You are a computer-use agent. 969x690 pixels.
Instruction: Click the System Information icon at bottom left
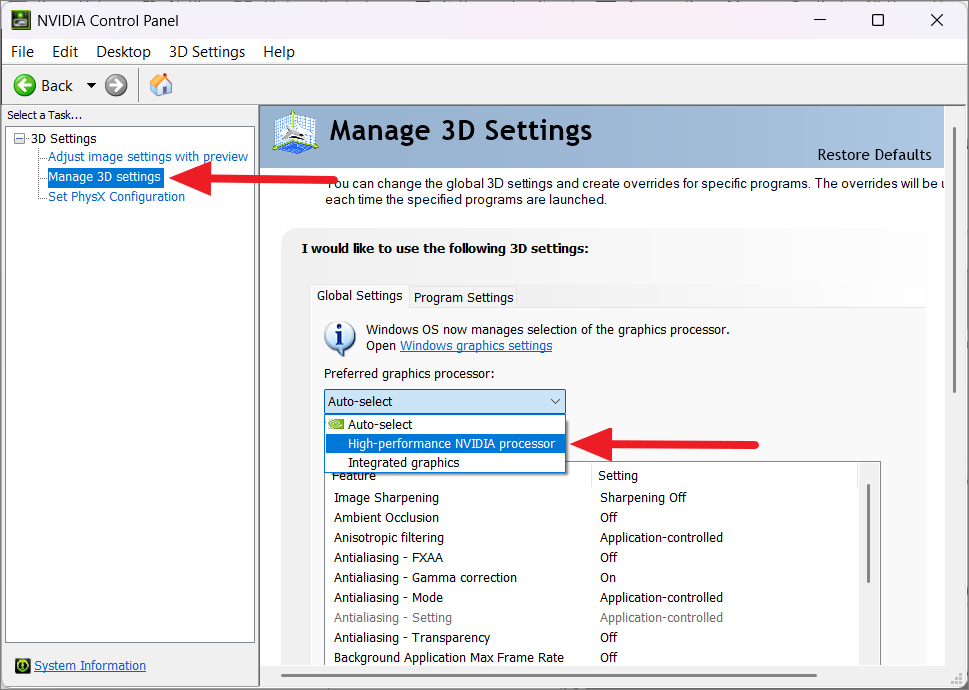(x=22, y=665)
